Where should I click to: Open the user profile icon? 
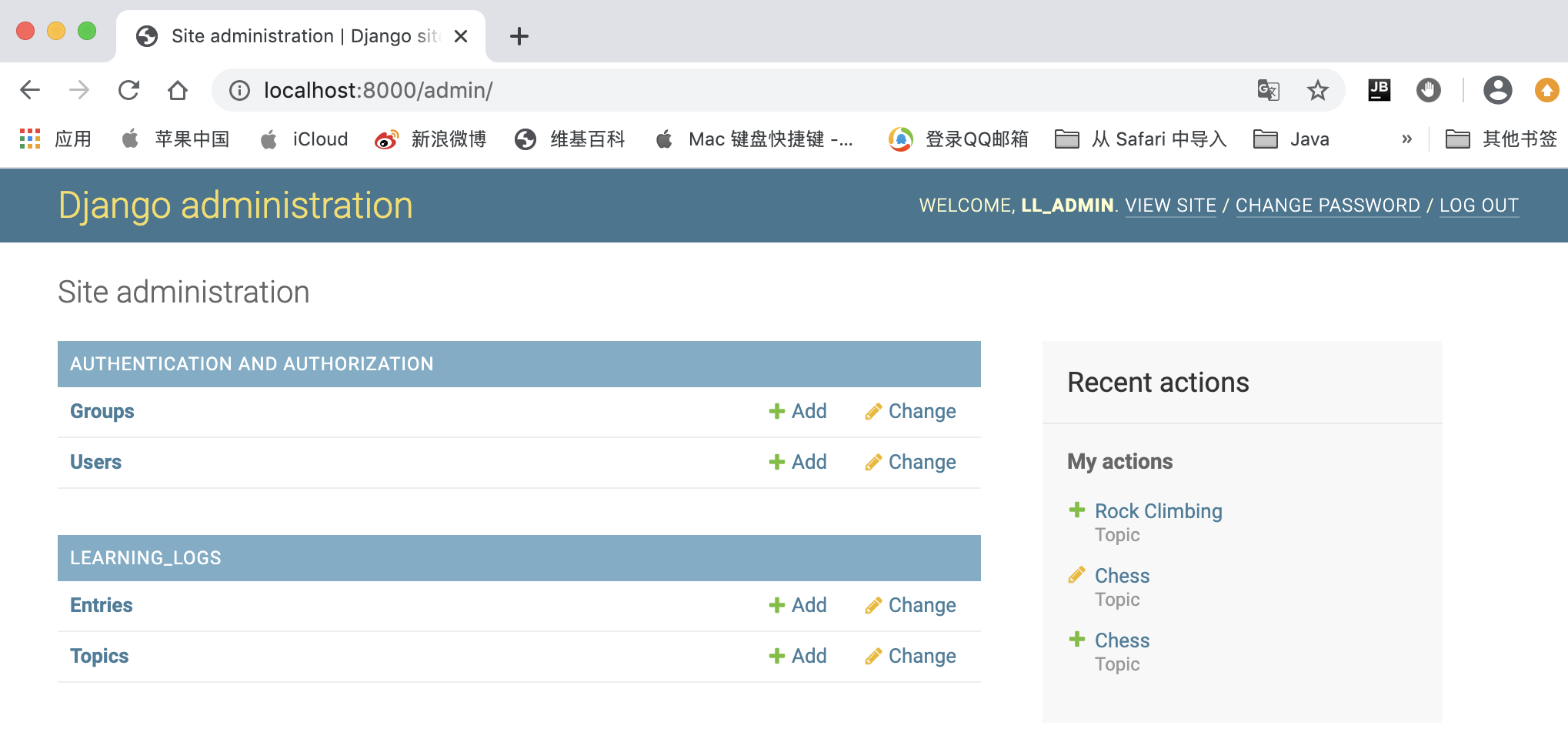(1497, 90)
